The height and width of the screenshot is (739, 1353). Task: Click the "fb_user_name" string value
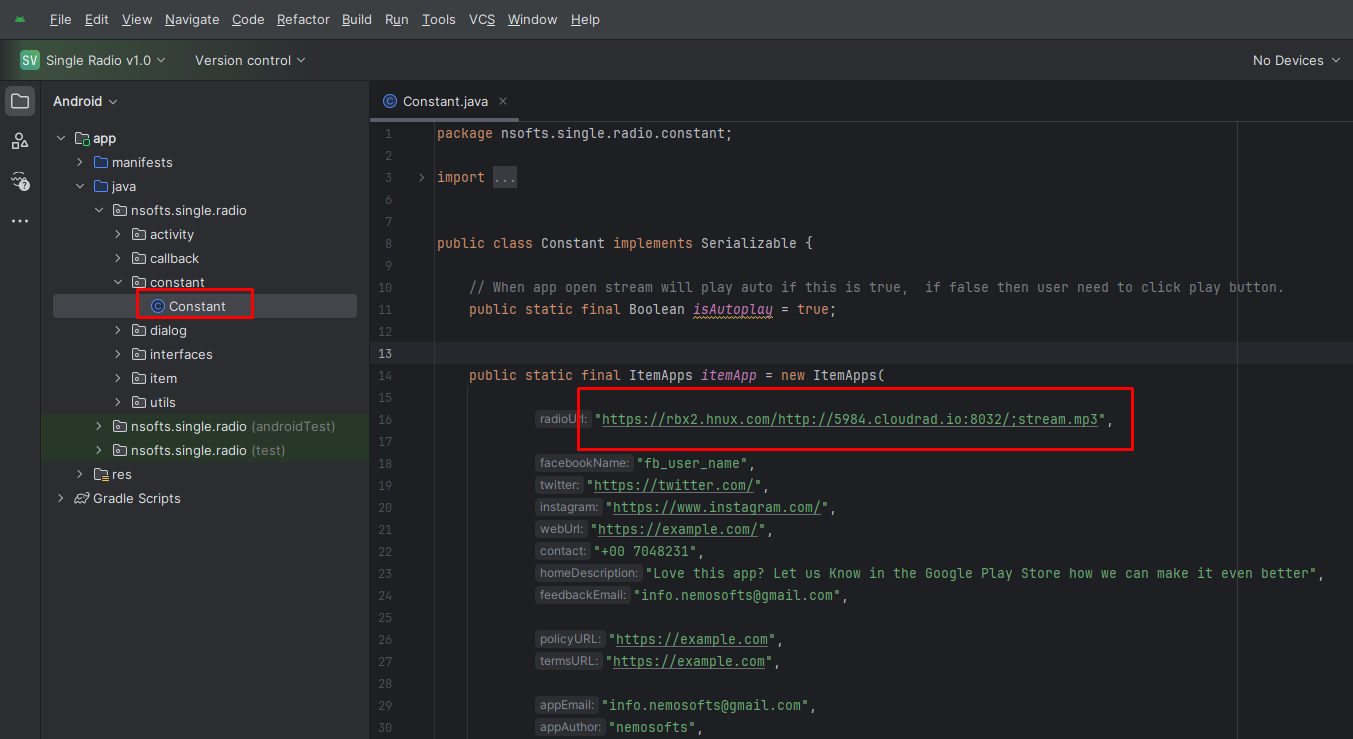692,463
